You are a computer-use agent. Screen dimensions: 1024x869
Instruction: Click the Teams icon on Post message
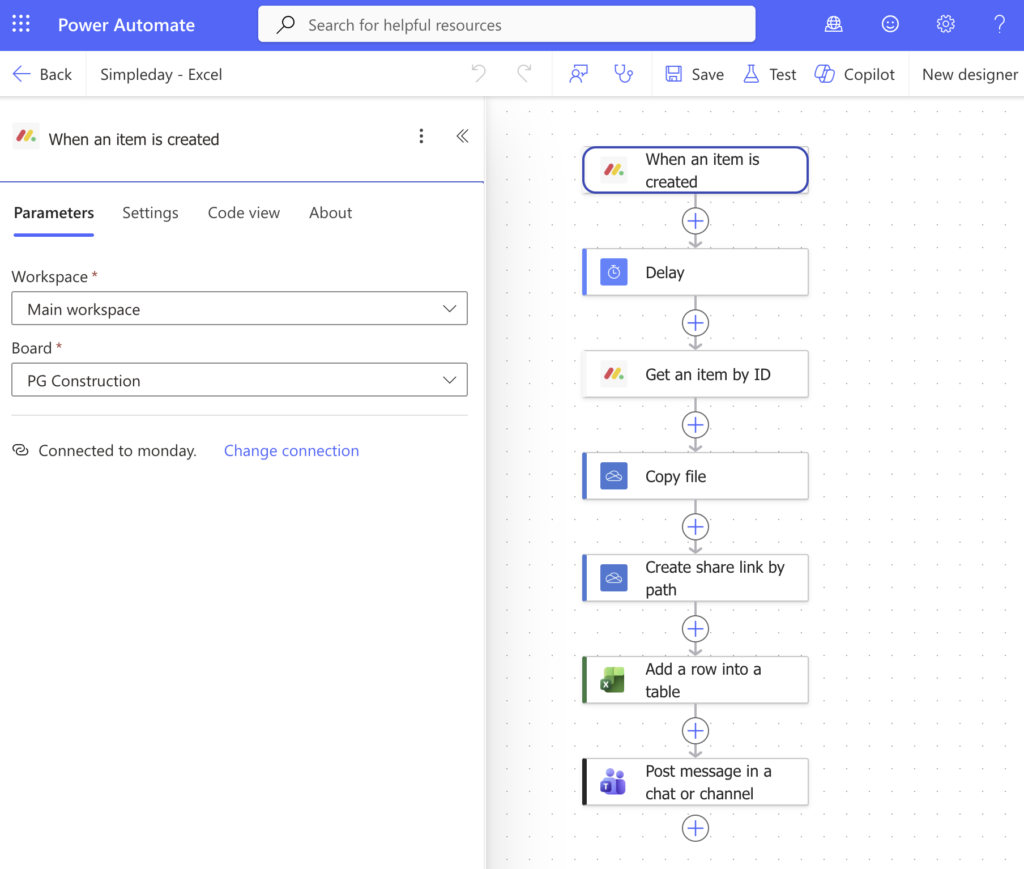[x=613, y=782]
